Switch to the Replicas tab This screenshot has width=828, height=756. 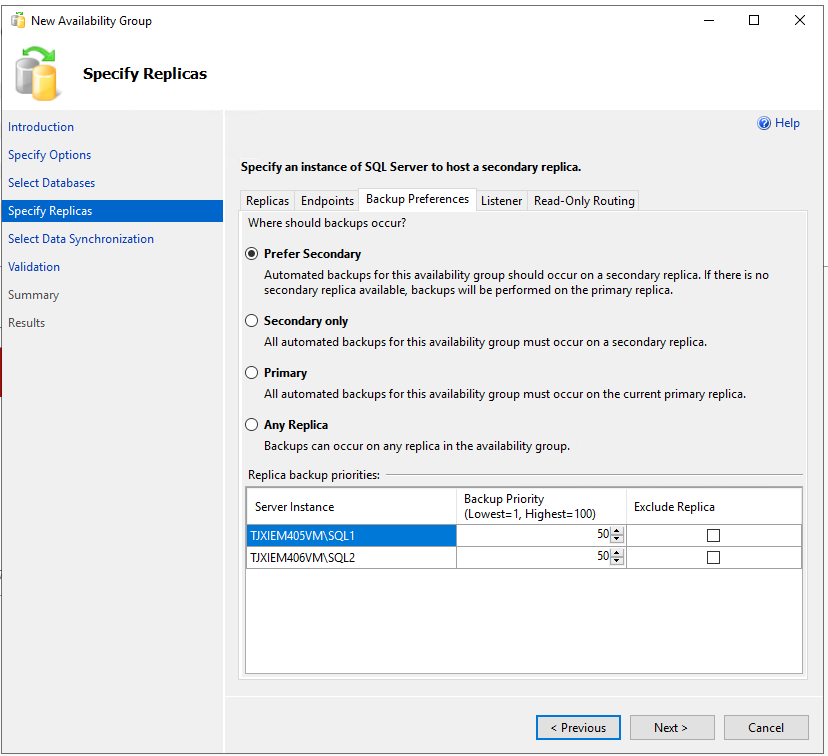267,201
